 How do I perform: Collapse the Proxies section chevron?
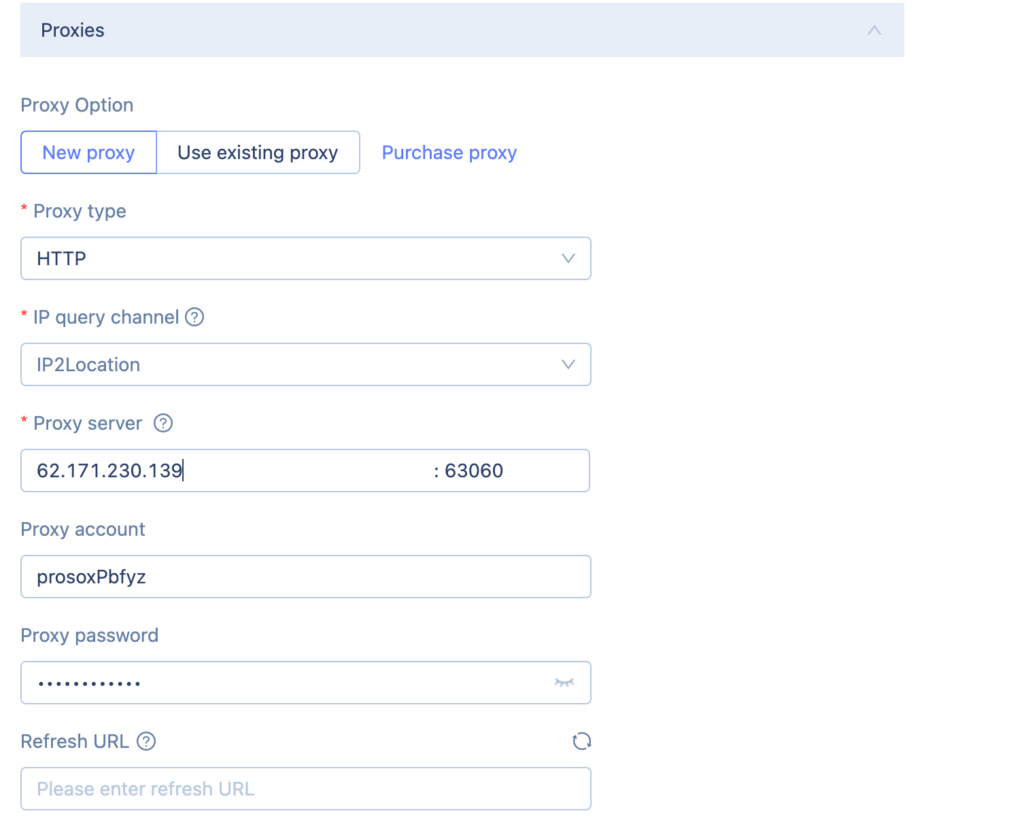[874, 30]
